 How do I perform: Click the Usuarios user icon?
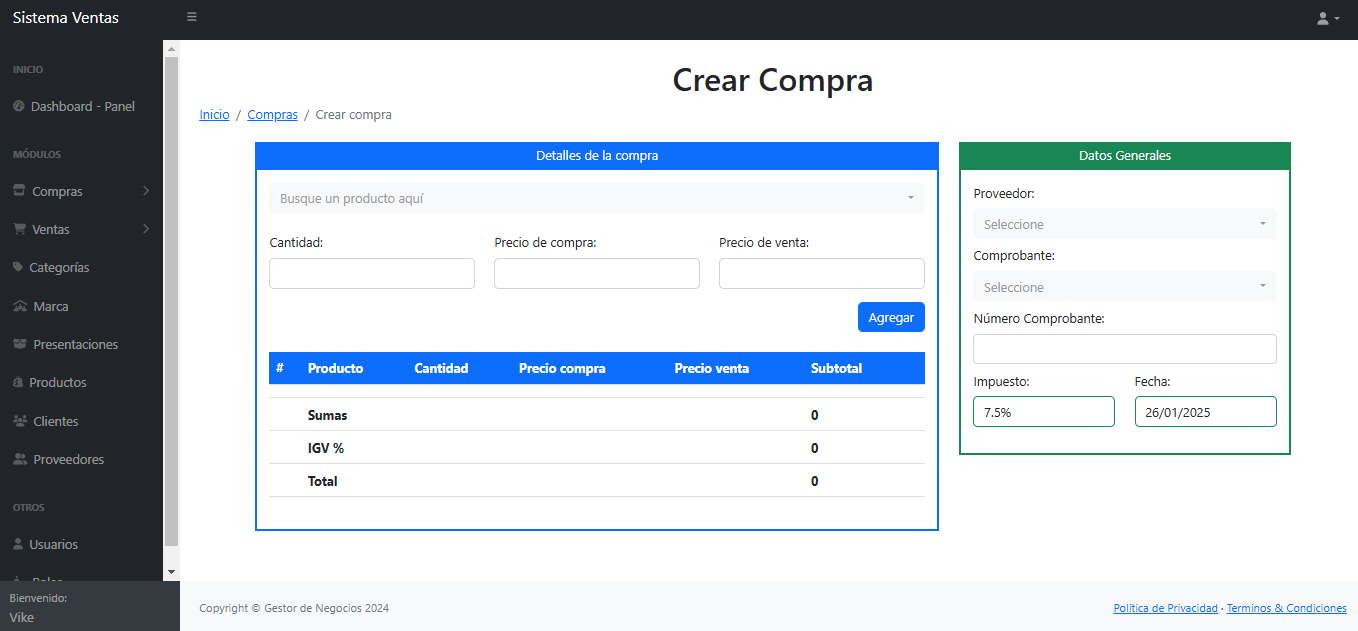(x=17, y=544)
